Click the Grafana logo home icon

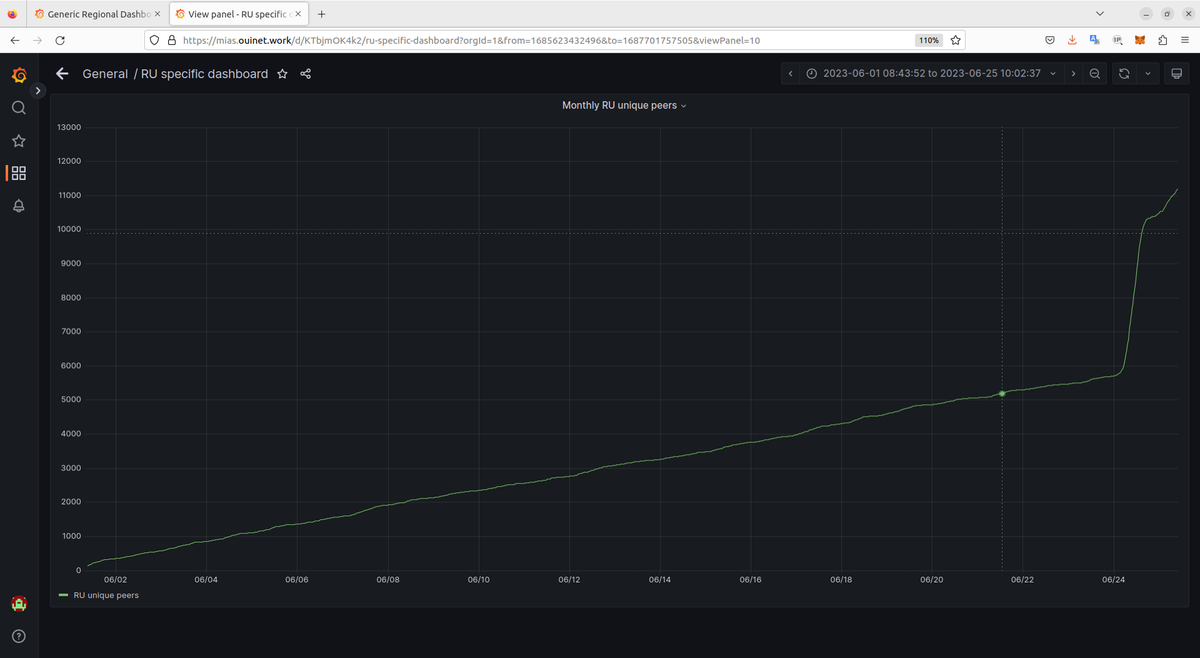(x=18, y=75)
